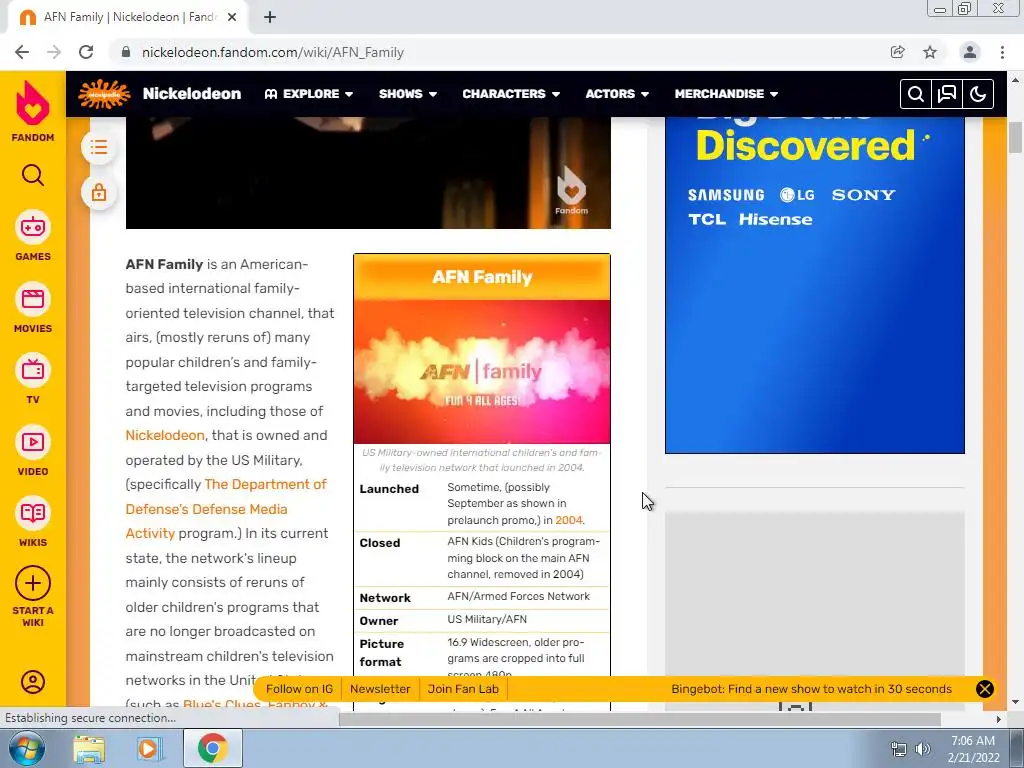
Task: Open the 2004 link in infobox
Action: coord(568,520)
